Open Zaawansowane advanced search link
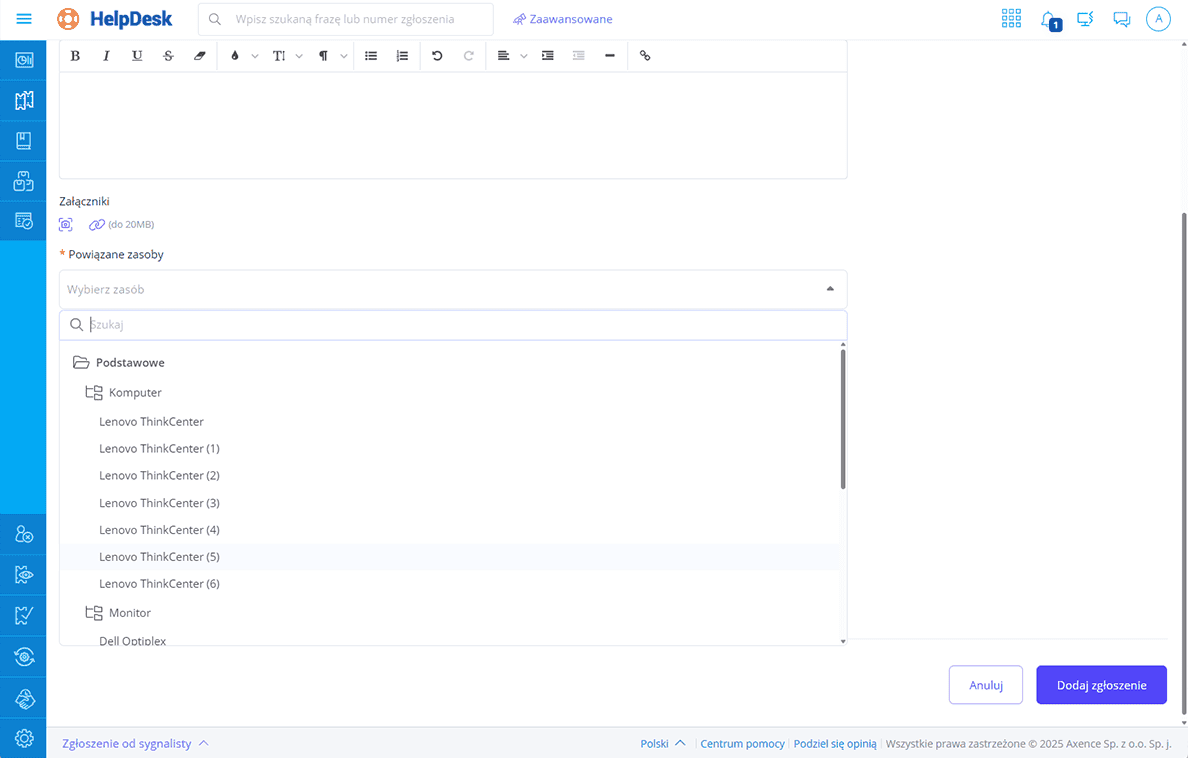 (563, 19)
